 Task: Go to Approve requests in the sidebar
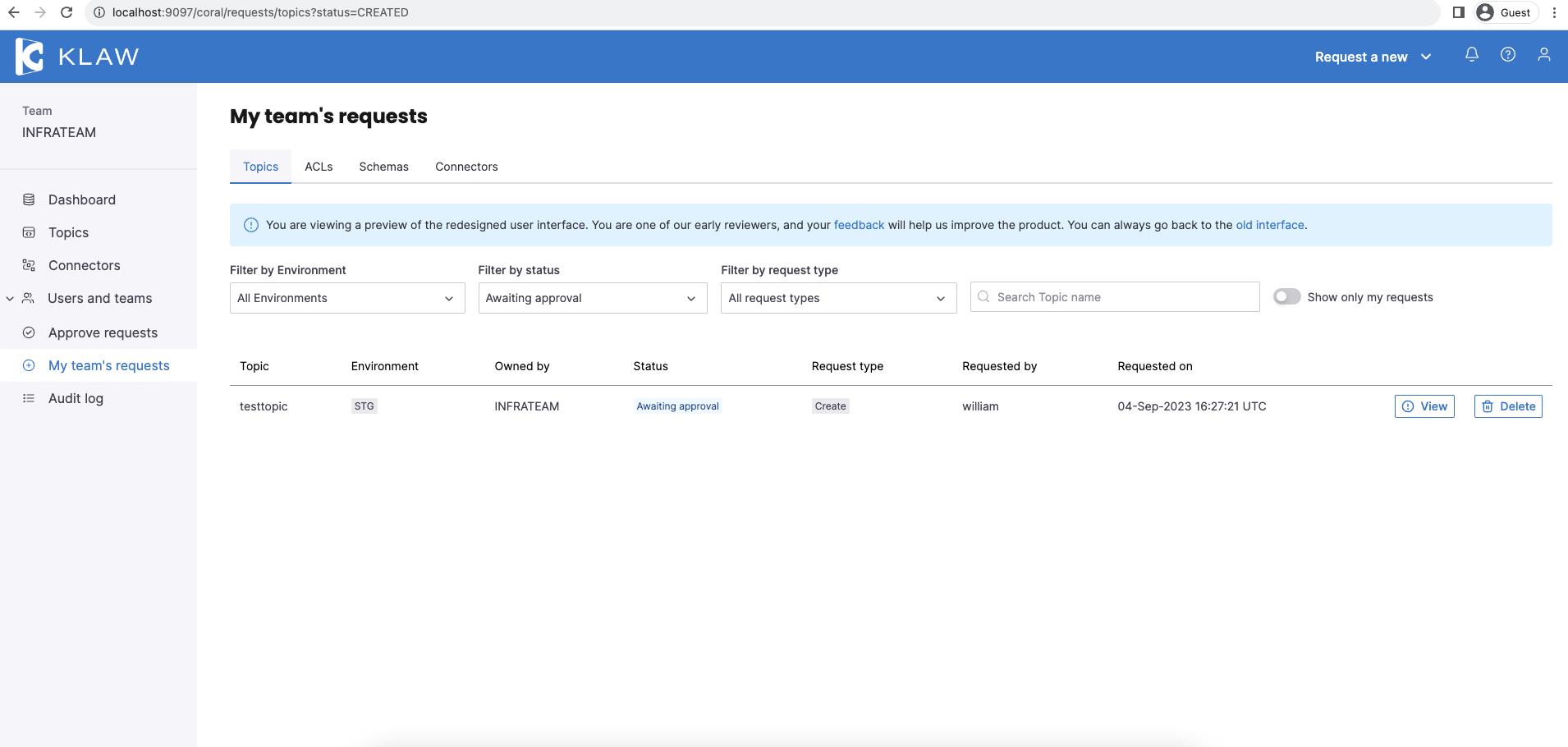(103, 332)
